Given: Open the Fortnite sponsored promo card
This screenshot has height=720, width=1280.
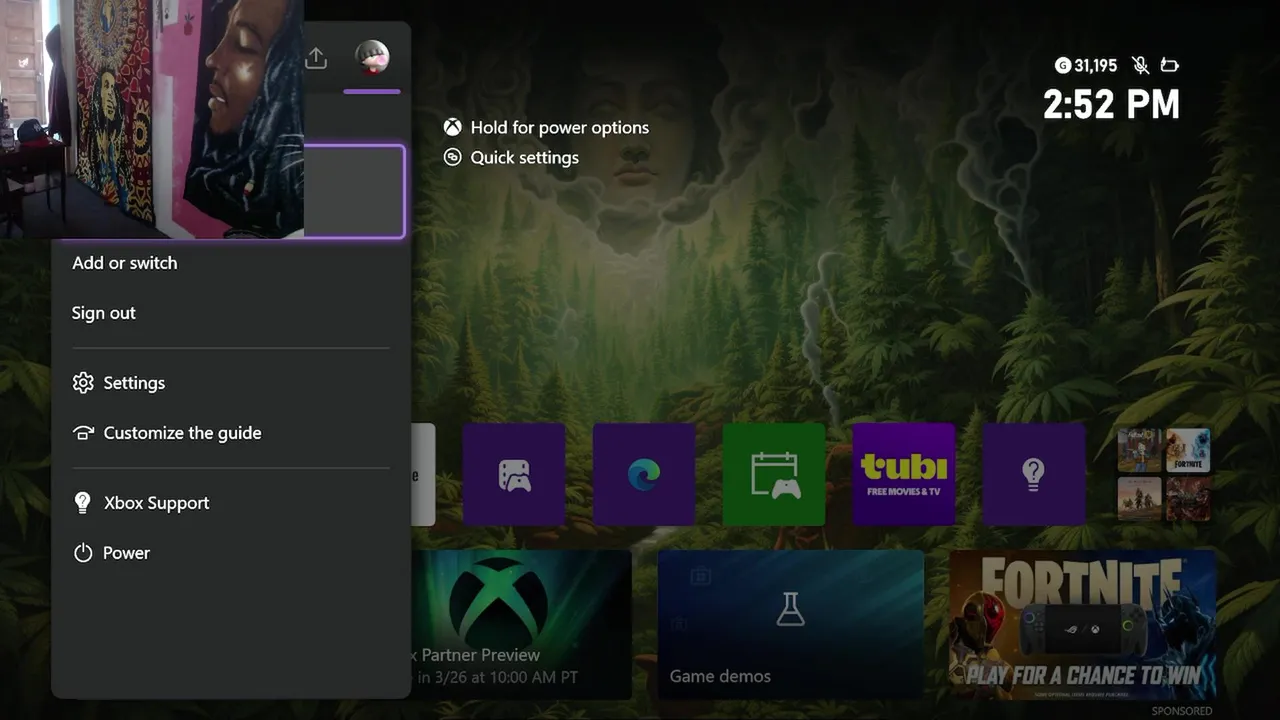Looking at the screenshot, I should point(1082,624).
